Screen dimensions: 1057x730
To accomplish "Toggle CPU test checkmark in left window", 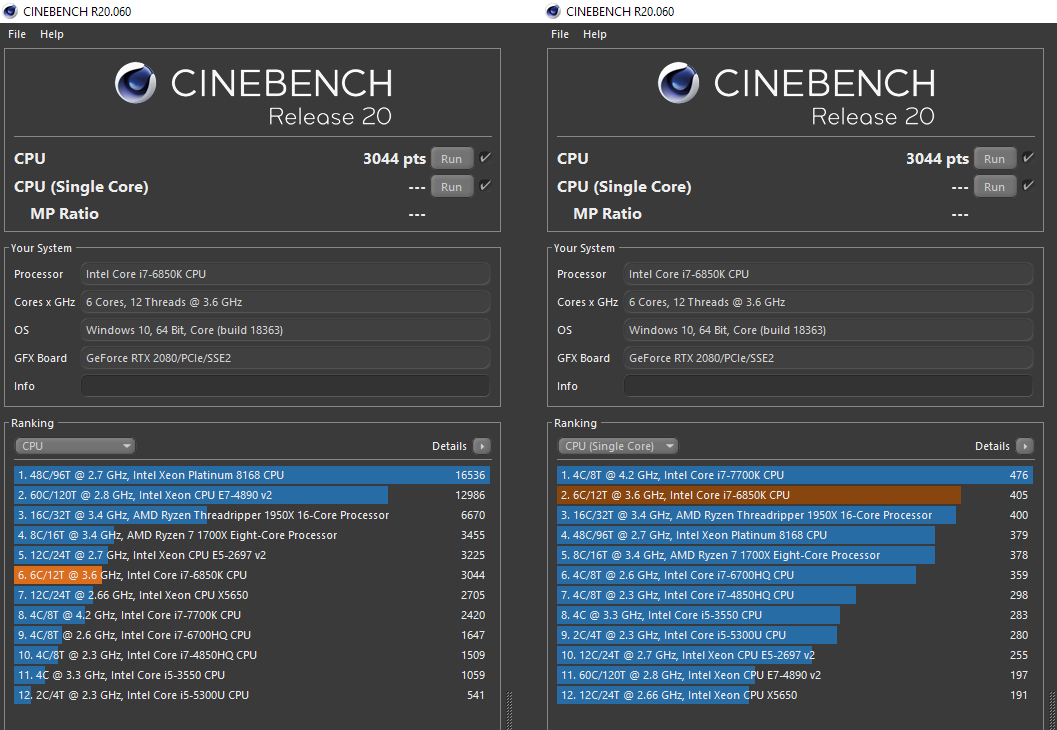I will [x=485, y=158].
